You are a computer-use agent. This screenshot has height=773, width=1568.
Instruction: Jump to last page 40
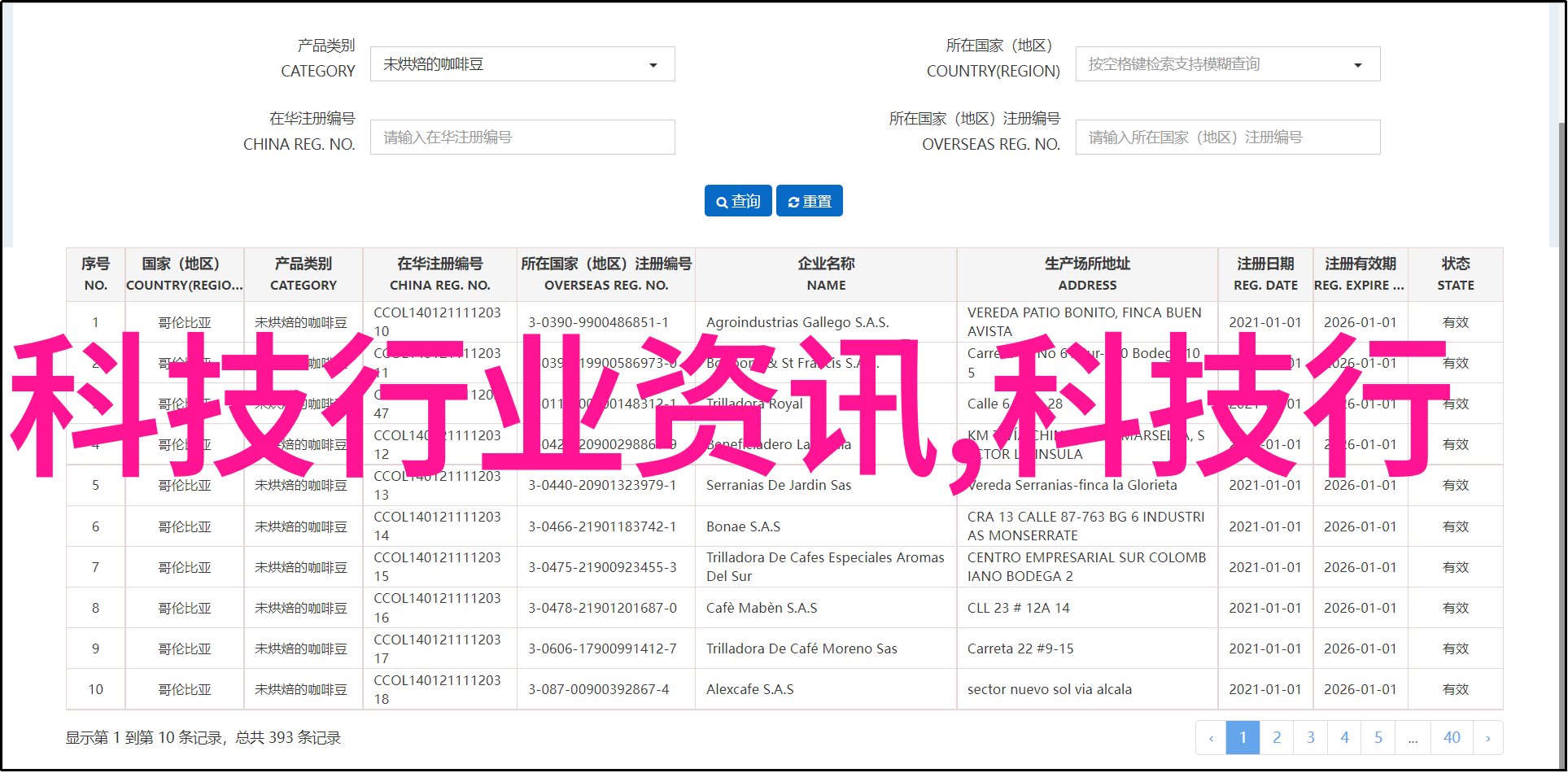(x=1452, y=738)
